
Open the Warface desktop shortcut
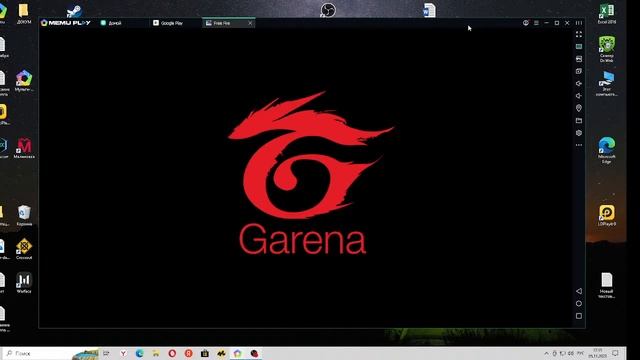[24, 282]
